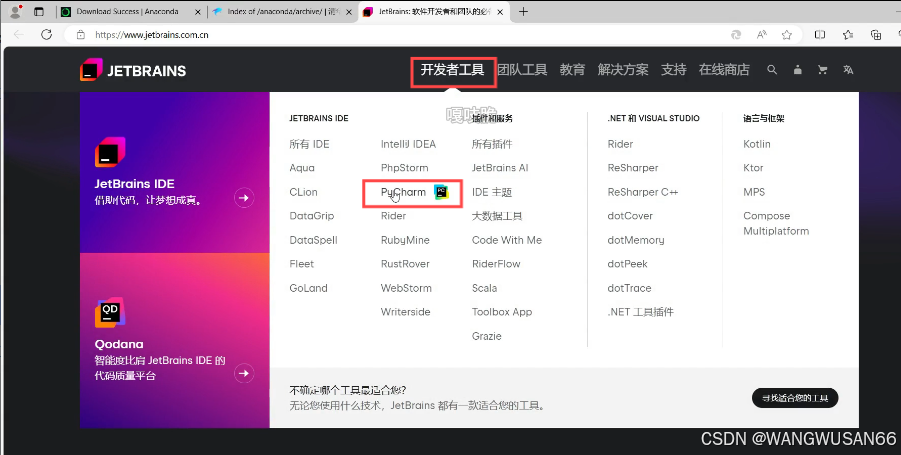The height and width of the screenshot is (455, 901).
Task: Click the JetBrains IDE arrow button
Action: [244, 198]
